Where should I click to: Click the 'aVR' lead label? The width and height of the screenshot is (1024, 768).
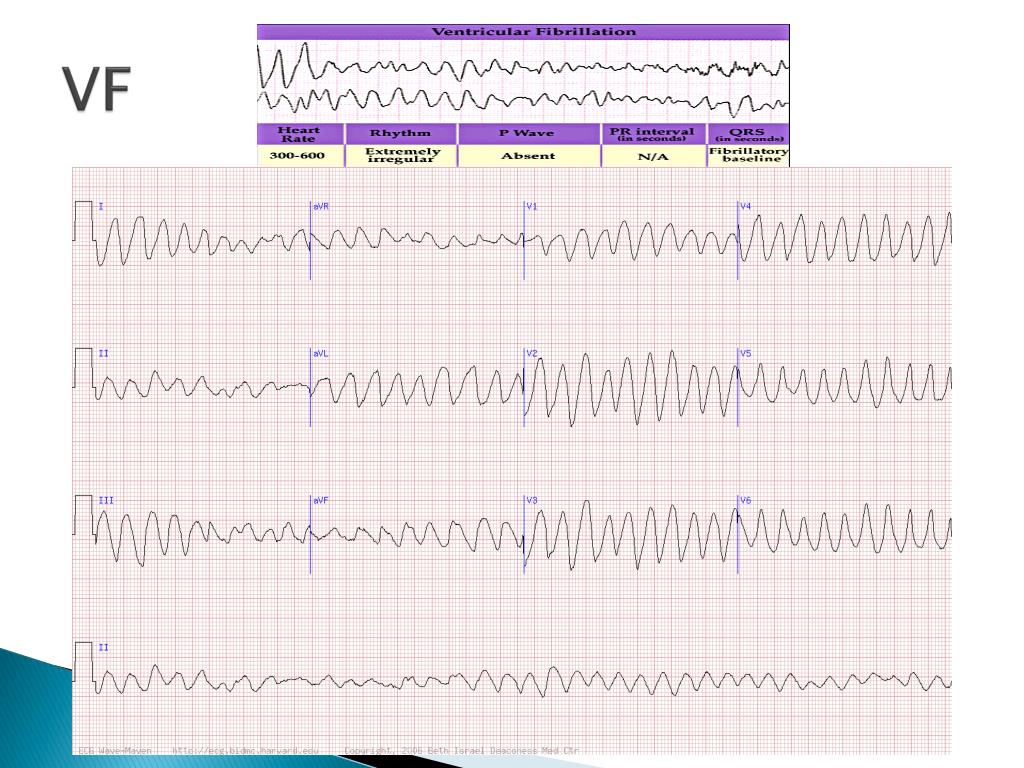[321, 206]
